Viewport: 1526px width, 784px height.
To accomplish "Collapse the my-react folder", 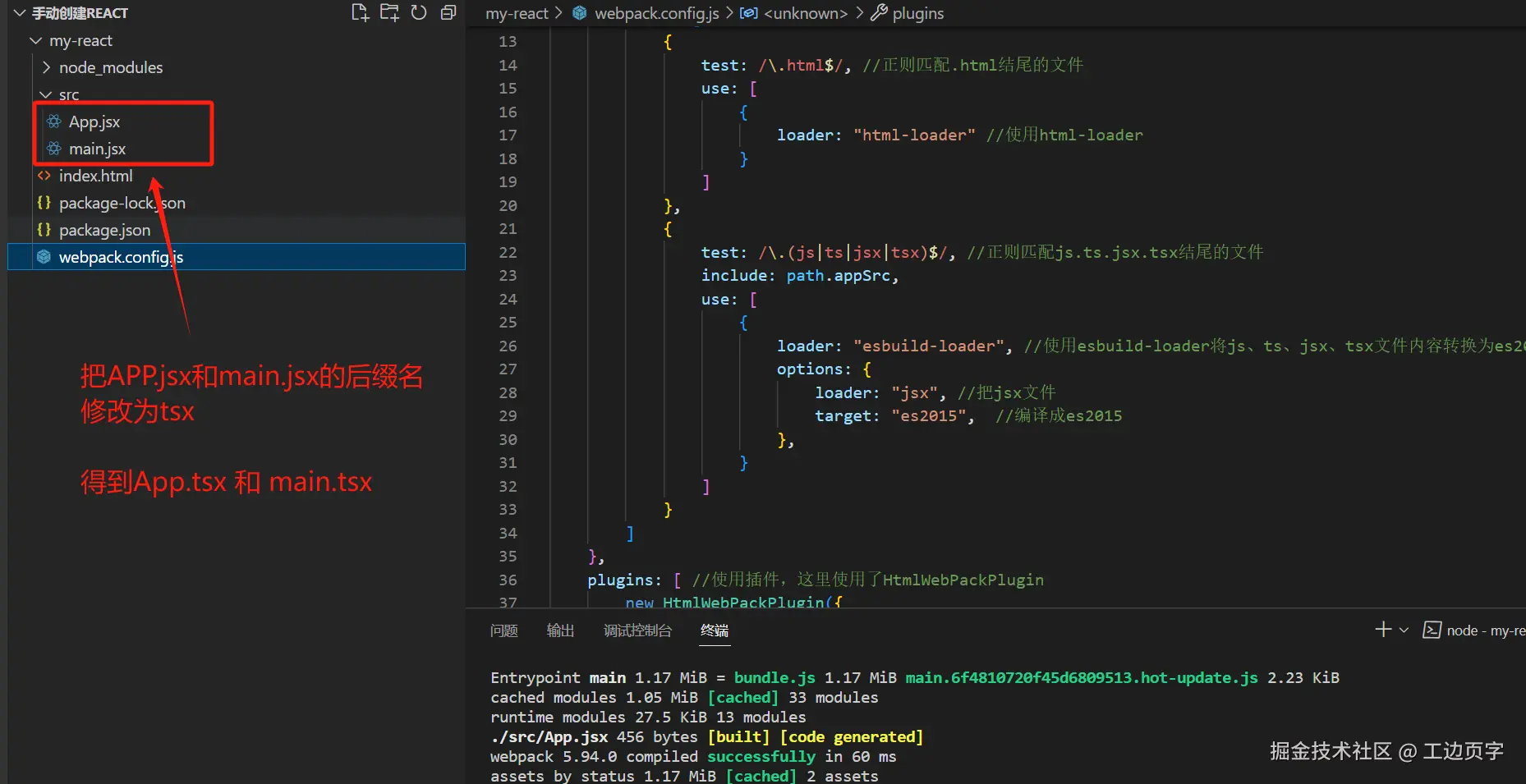I will pos(35,40).
